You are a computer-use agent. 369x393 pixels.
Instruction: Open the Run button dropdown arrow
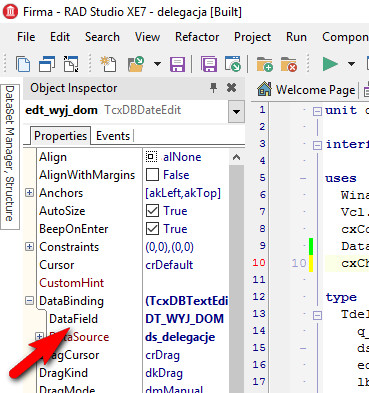click(x=351, y=64)
